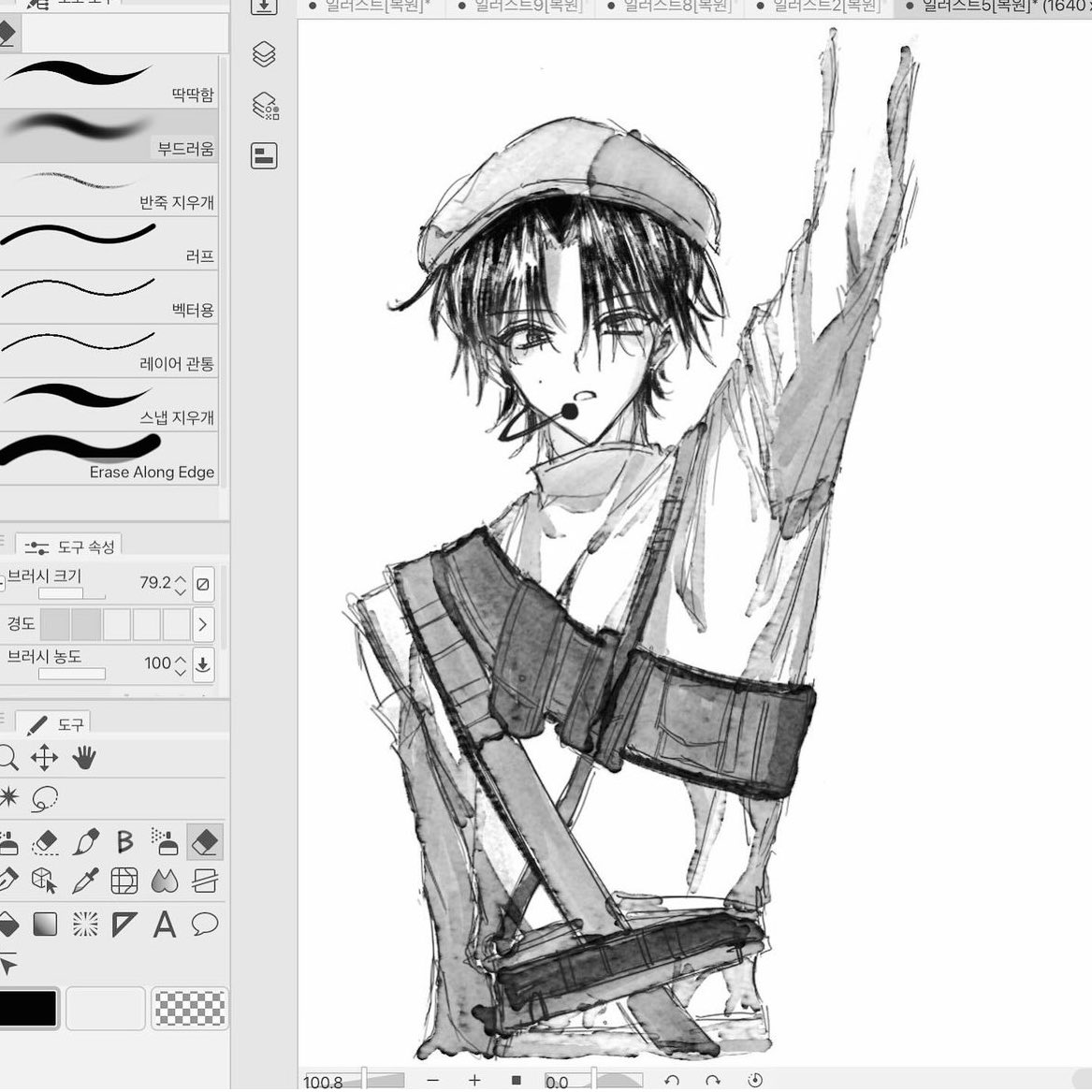Reset canvas rotation with the circular icon
The height and width of the screenshot is (1092, 1092).
point(755,1080)
